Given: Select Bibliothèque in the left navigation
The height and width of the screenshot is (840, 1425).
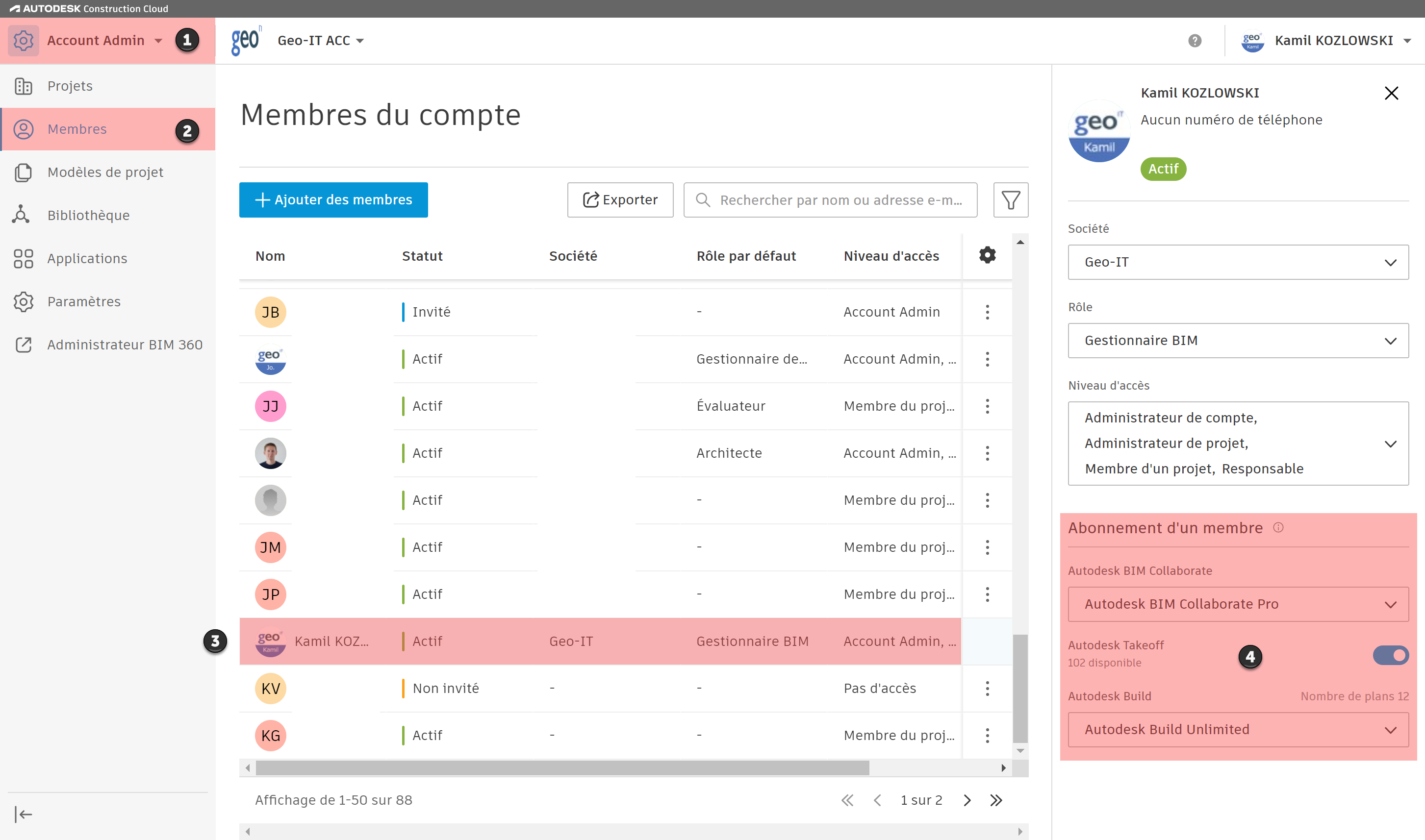Looking at the screenshot, I should [88, 215].
